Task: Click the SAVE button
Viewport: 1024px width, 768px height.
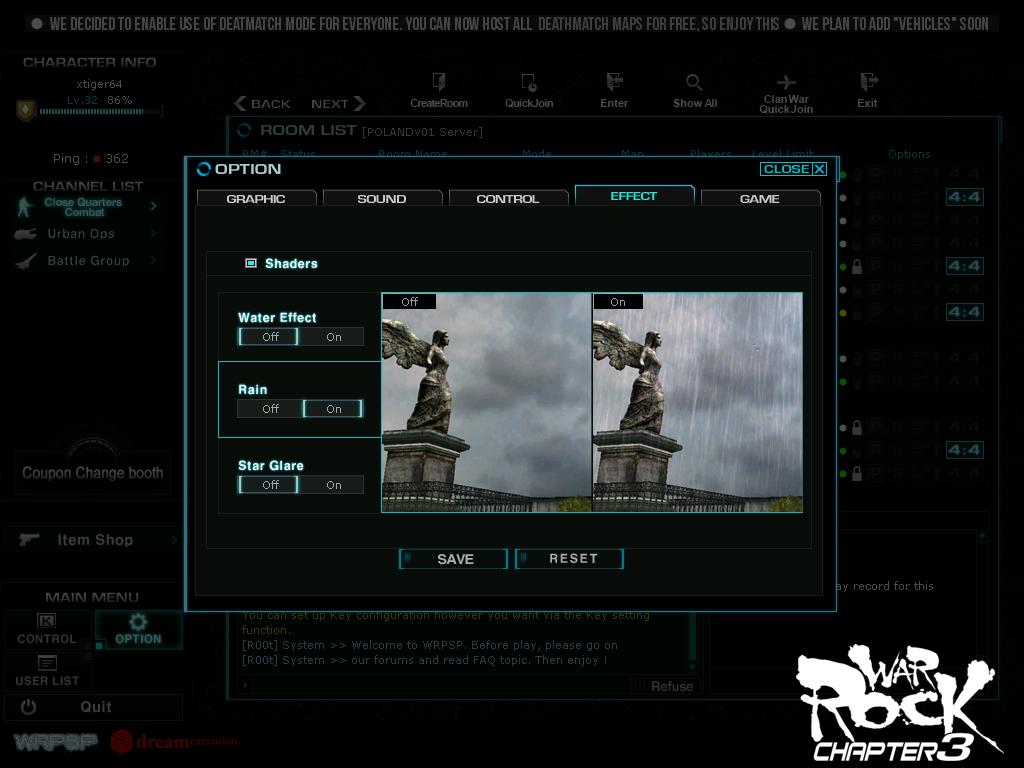Action: click(453, 559)
